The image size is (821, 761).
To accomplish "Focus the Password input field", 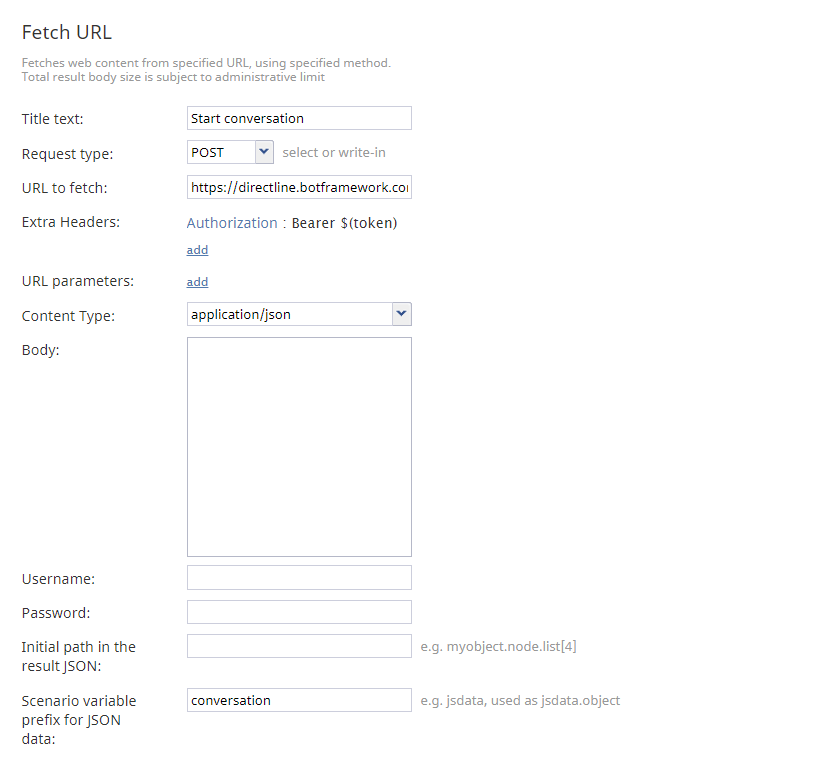I will (x=298, y=612).
